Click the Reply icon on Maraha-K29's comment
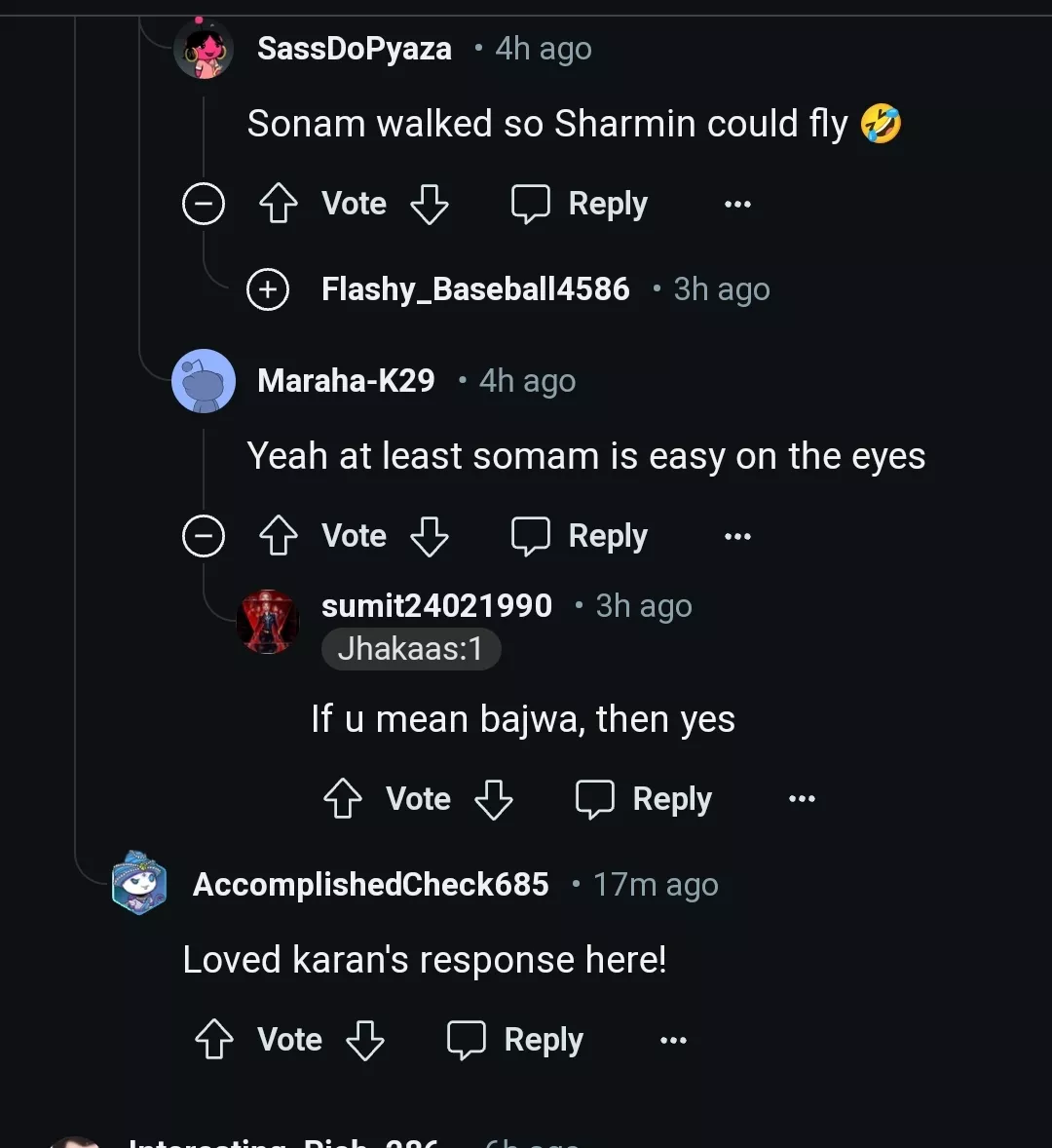Image resolution: width=1052 pixels, height=1148 pixels. [529, 535]
